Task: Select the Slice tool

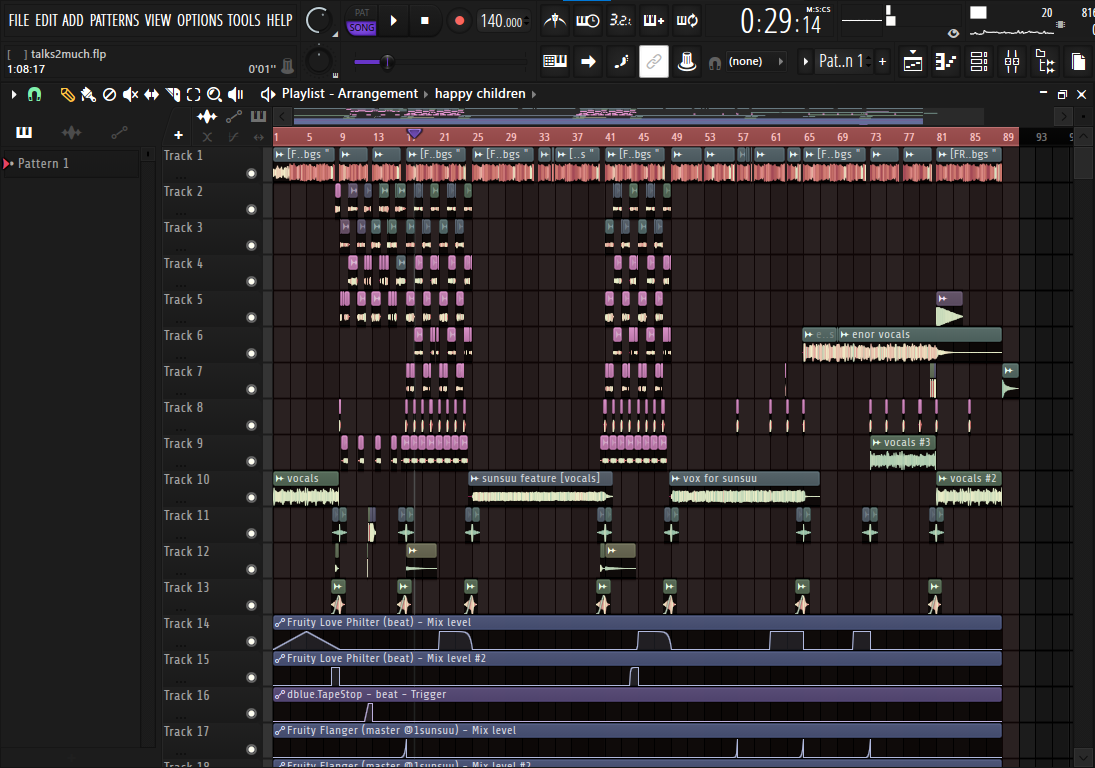Action: point(172,94)
